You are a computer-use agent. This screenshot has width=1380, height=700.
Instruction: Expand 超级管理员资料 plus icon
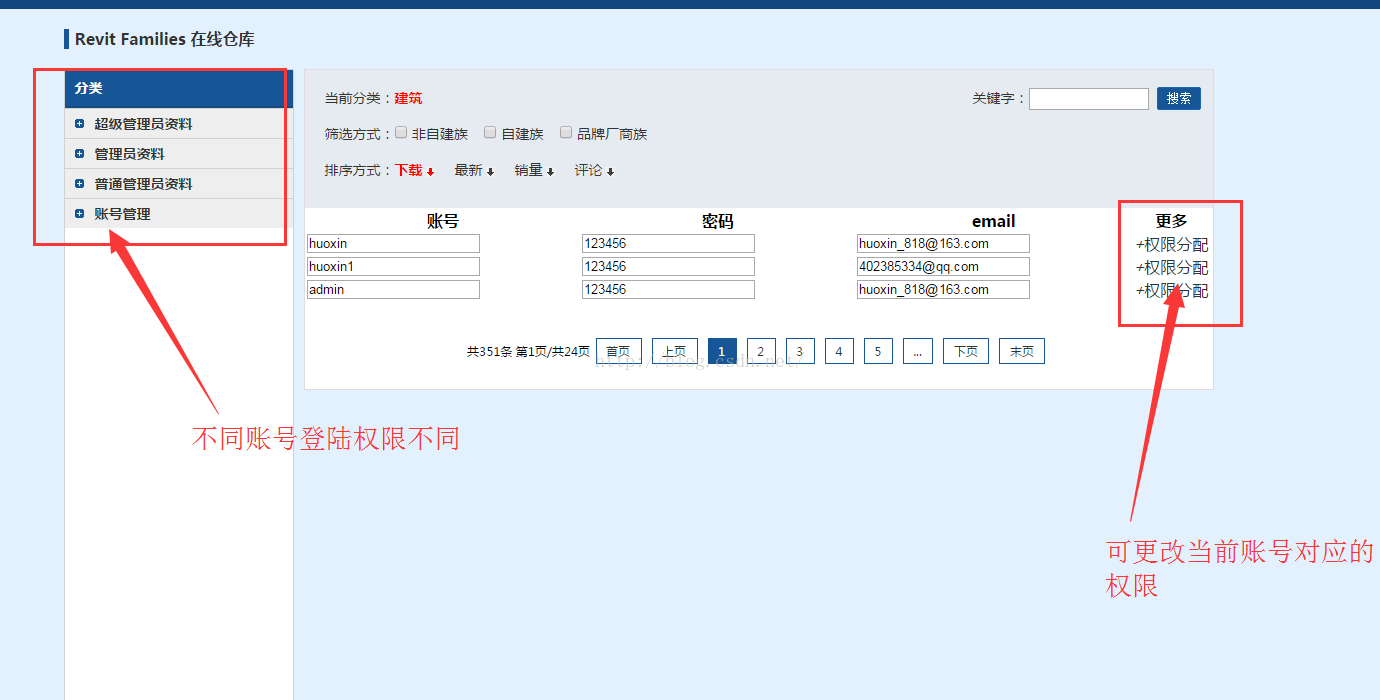click(80, 124)
